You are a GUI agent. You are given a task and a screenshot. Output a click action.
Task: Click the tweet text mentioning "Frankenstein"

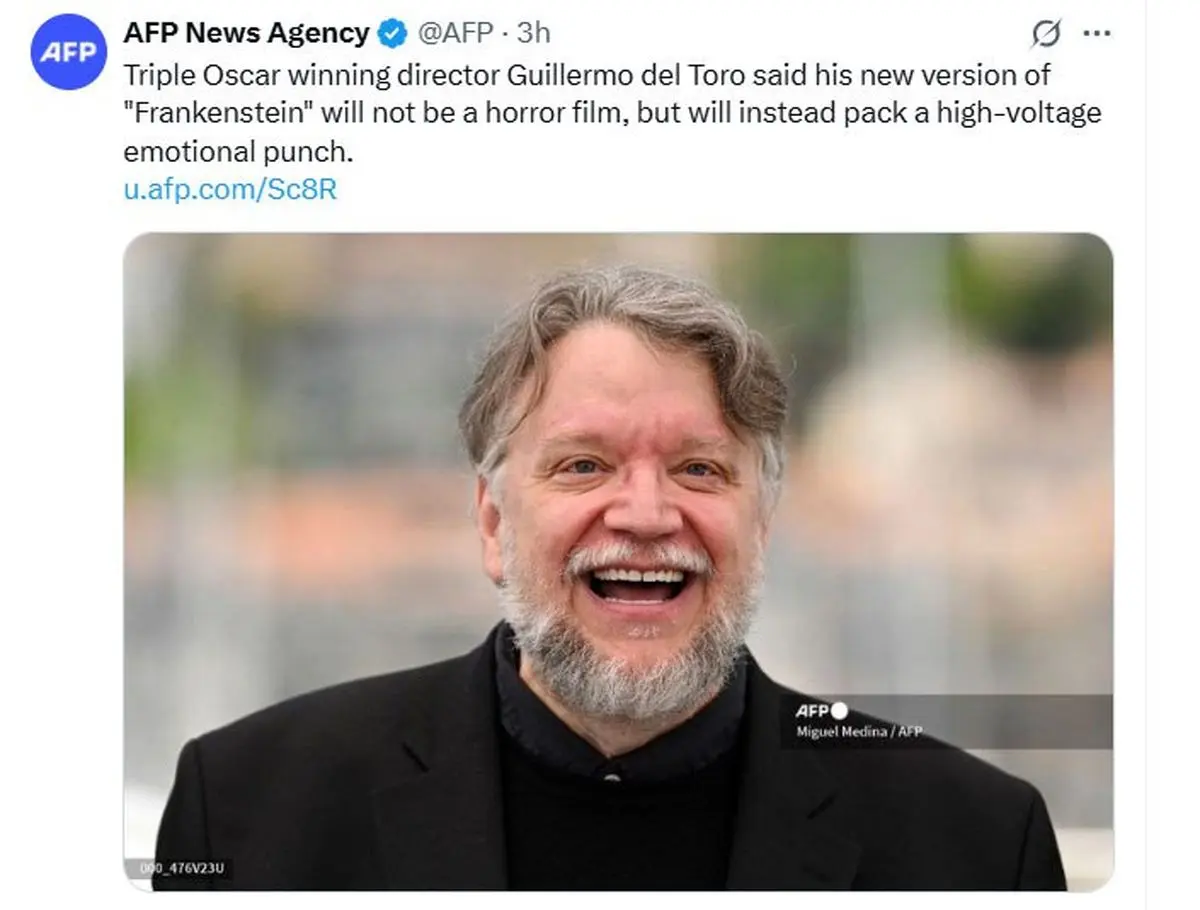pos(612,113)
